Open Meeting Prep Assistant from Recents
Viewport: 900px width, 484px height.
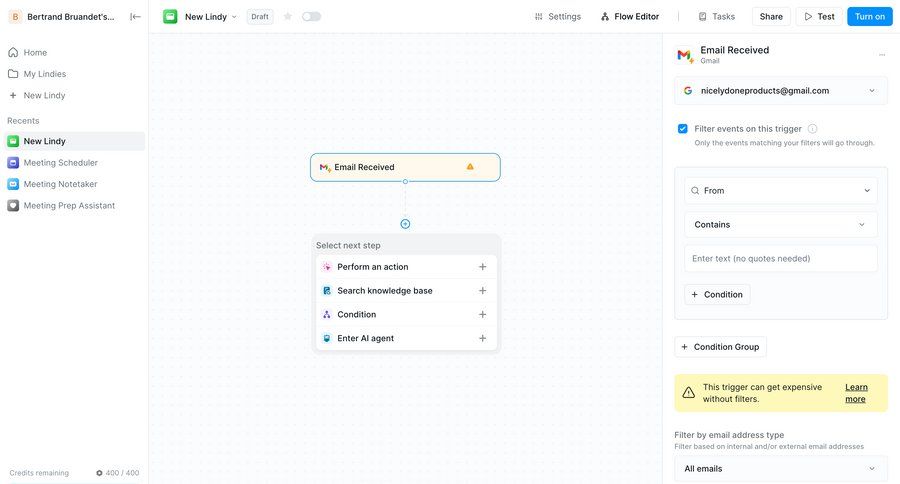[75, 206]
